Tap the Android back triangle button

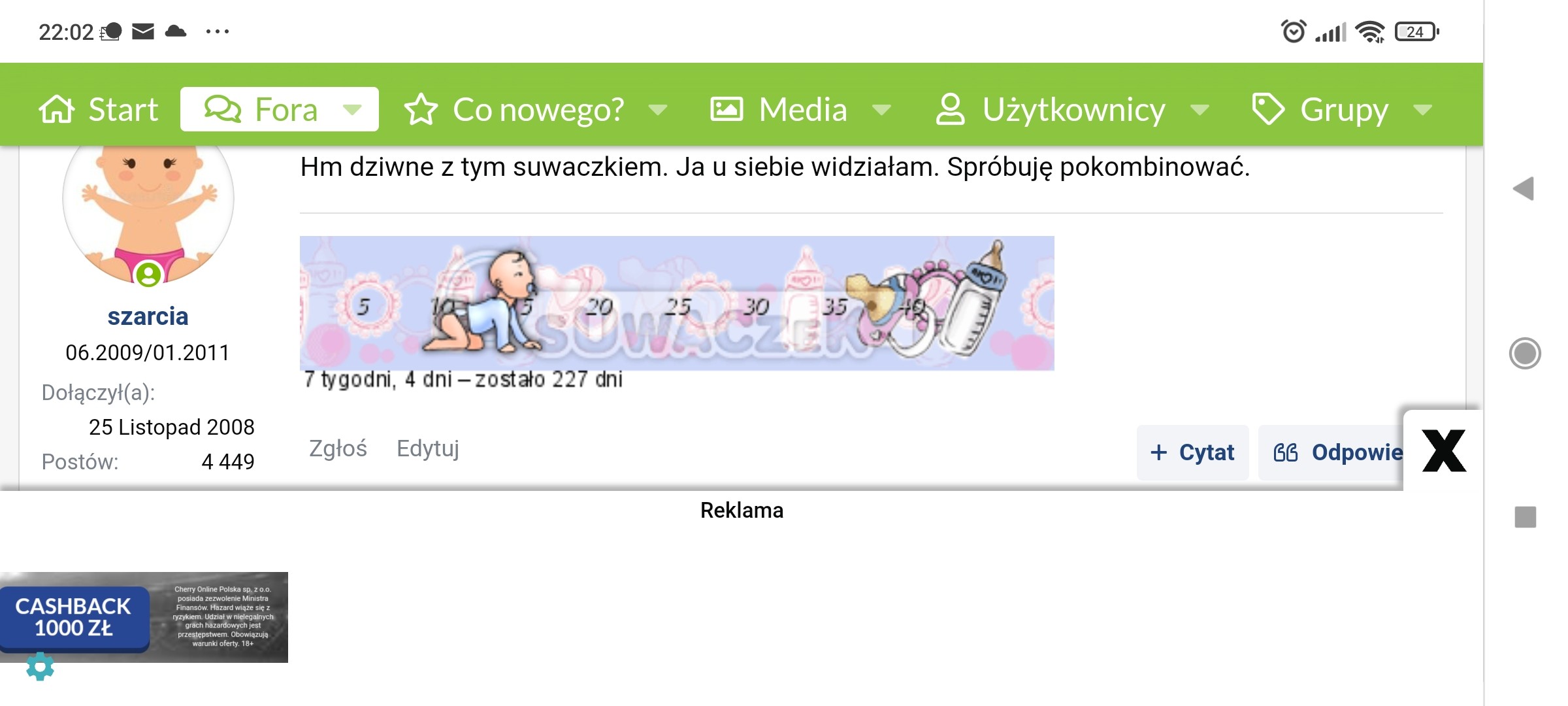coord(1524,189)
